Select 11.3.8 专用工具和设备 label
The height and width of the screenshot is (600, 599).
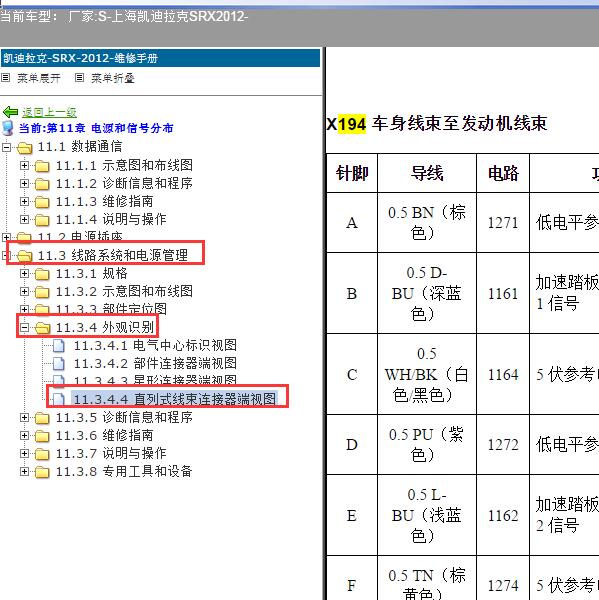pos(124,471)
